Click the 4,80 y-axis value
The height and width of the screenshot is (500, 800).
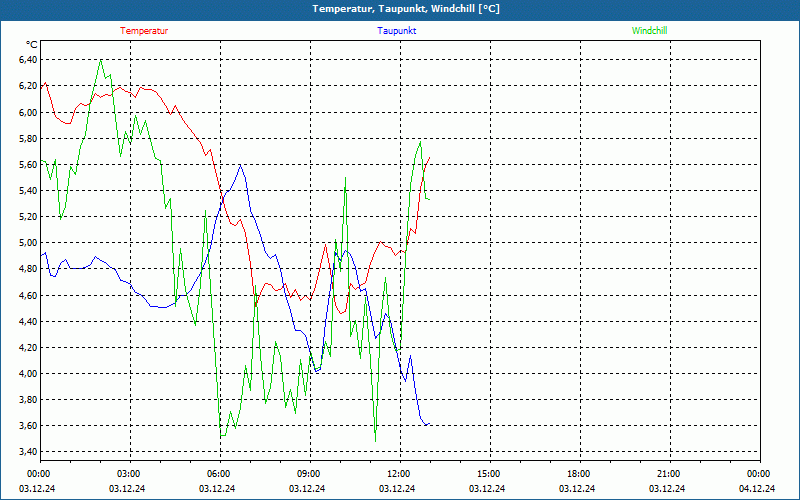(x=28, y=268)
